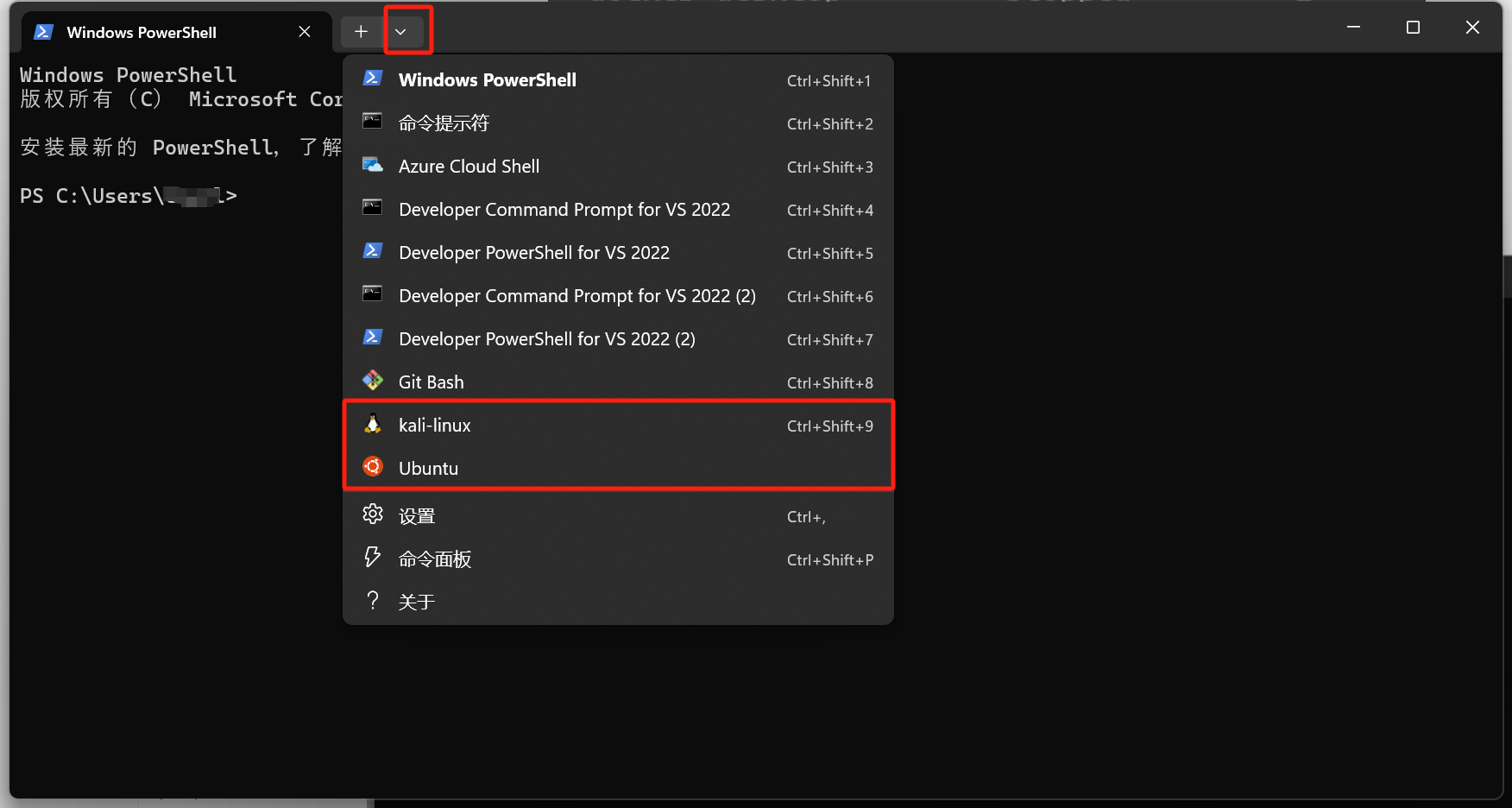The width and height of the screenshot is (1512, 808).
Task: Click the Ctrl+Shift+7 shortcut label
Action: tap(829, 340)
